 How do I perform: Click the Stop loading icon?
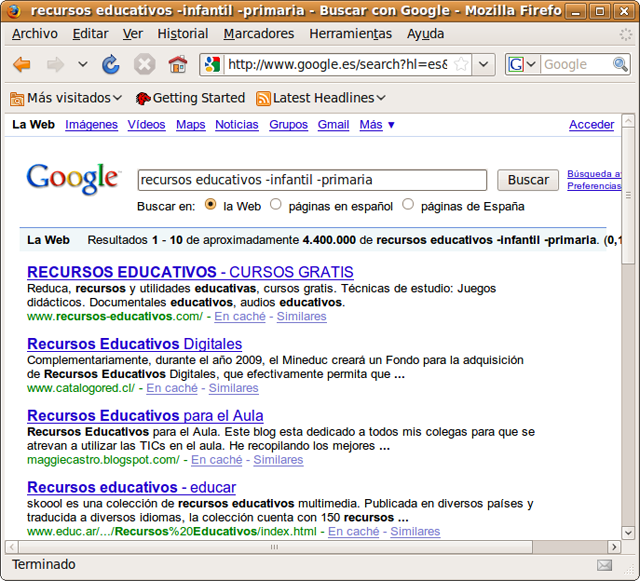click(145, 65)
